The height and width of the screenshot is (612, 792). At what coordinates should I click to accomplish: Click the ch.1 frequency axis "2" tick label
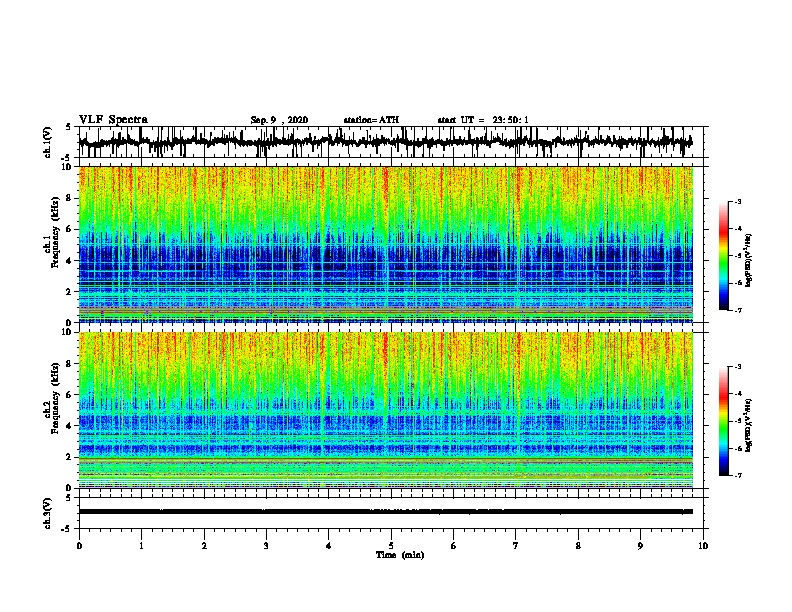click(70, 292)
